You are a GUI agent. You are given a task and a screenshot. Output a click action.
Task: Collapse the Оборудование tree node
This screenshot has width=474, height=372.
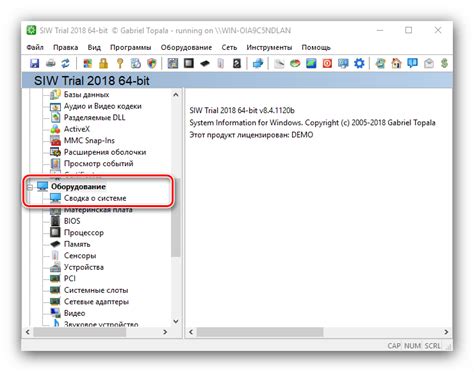click(x=30, y=187)
